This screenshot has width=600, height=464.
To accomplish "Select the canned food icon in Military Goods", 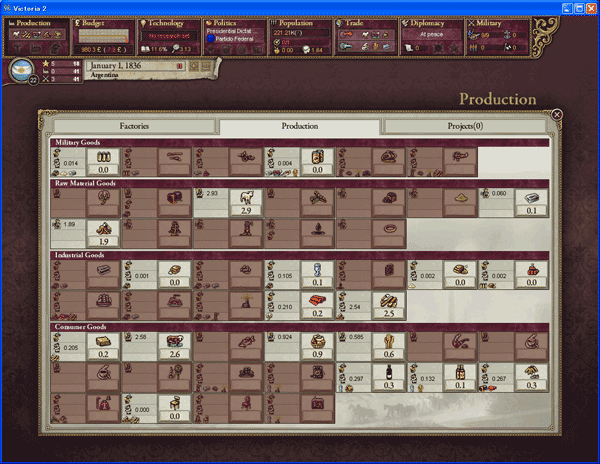I will [x=317, y=157].
